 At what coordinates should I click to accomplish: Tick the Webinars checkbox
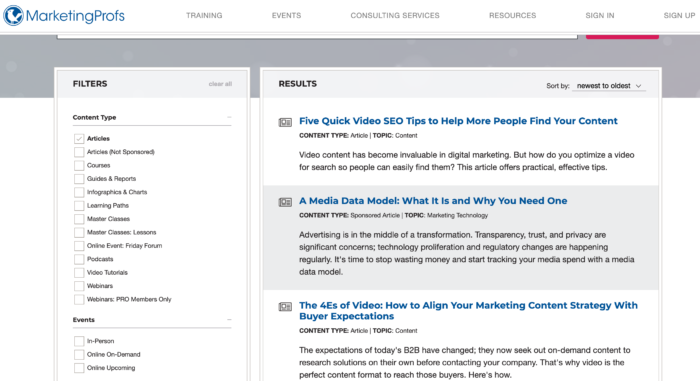tap(79, 286)
